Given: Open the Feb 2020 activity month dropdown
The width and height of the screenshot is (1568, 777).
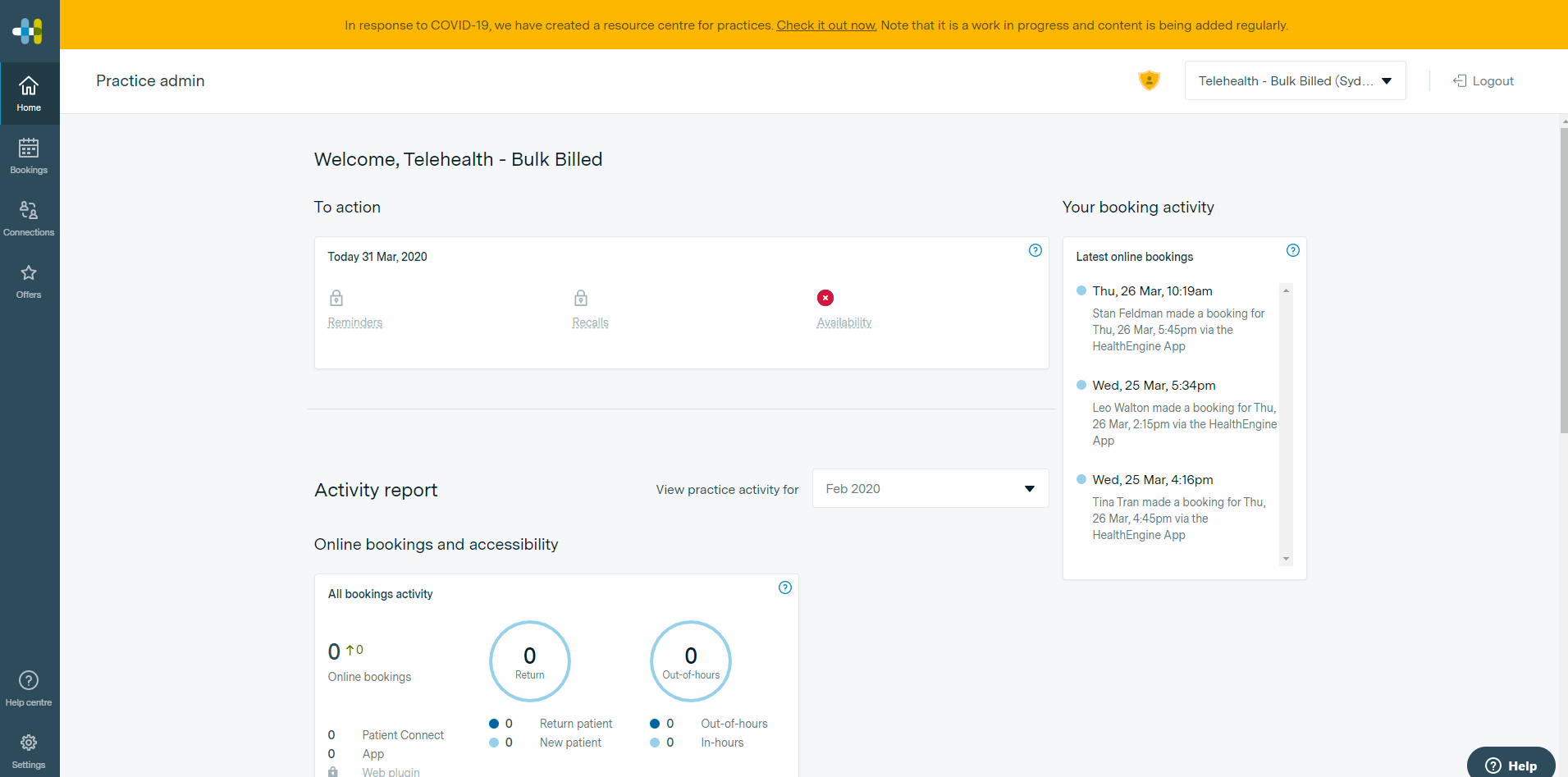Looking at the screenshot, I should (x=930, y=489).
